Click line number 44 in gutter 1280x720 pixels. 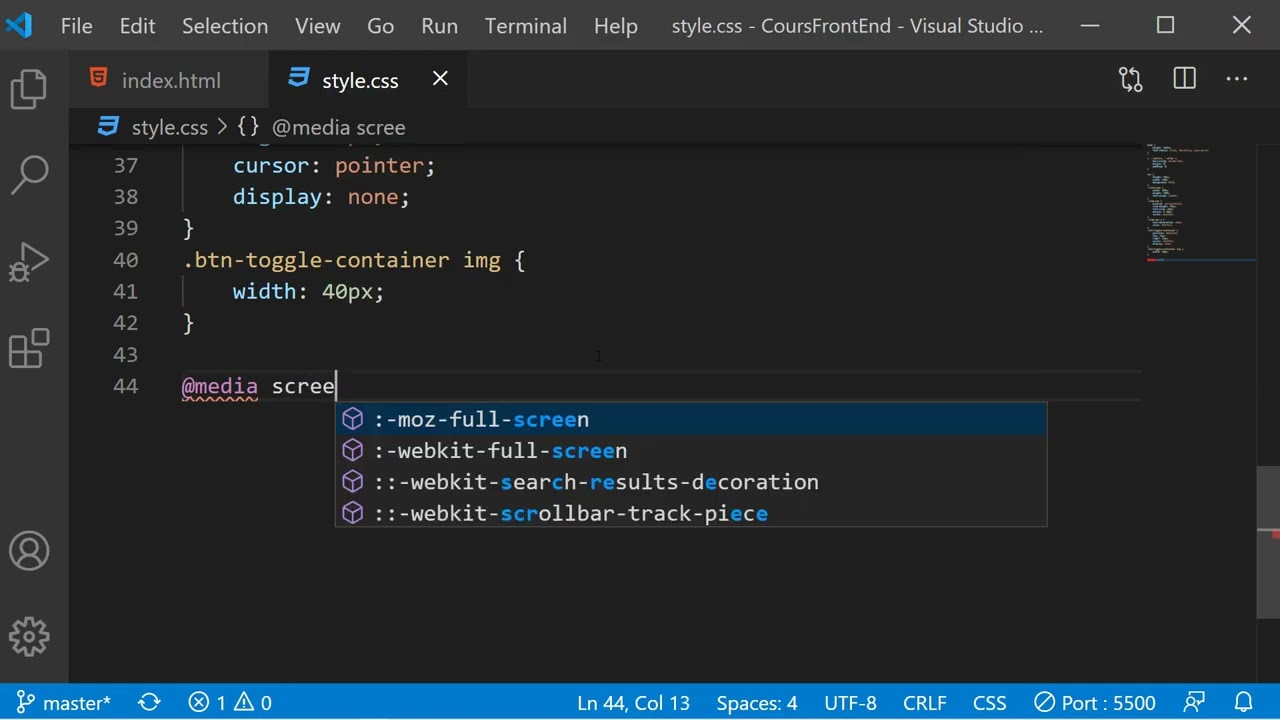click(x=125, y=386)
